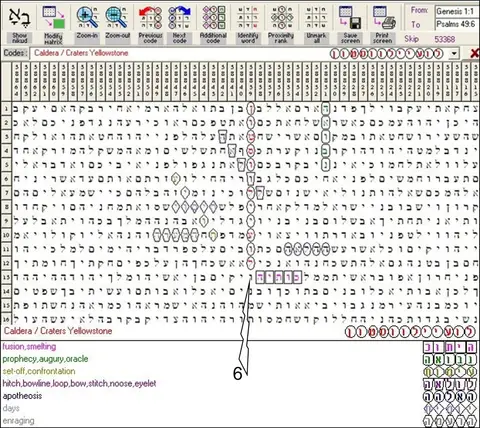Click matrix row number 1 header

click(x=6, y=109)
